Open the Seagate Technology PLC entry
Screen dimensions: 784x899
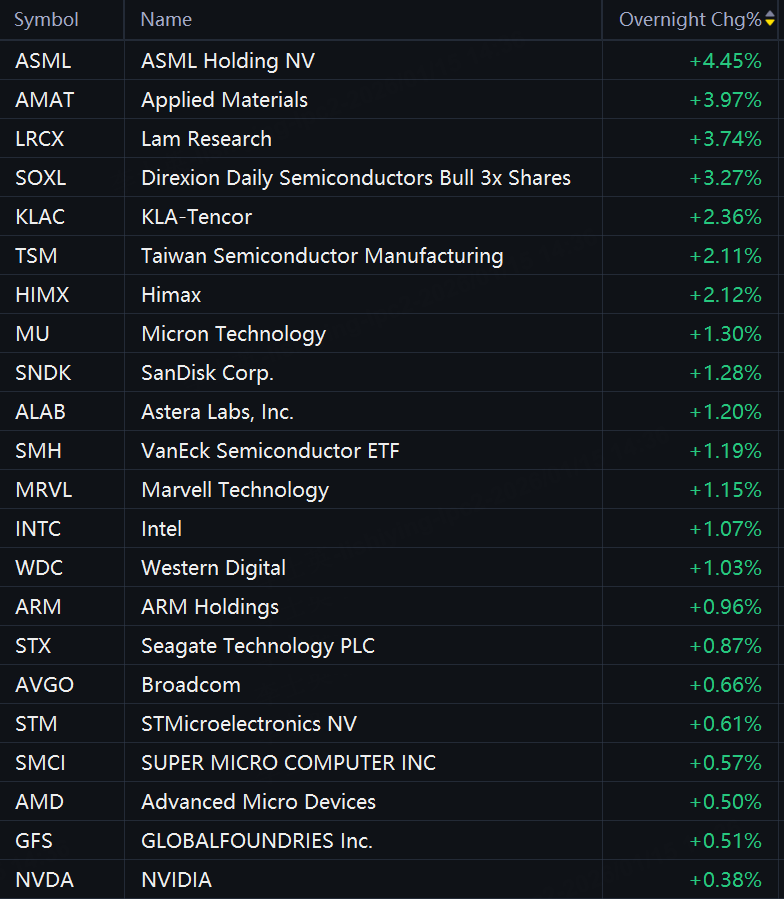click(258, 646)
